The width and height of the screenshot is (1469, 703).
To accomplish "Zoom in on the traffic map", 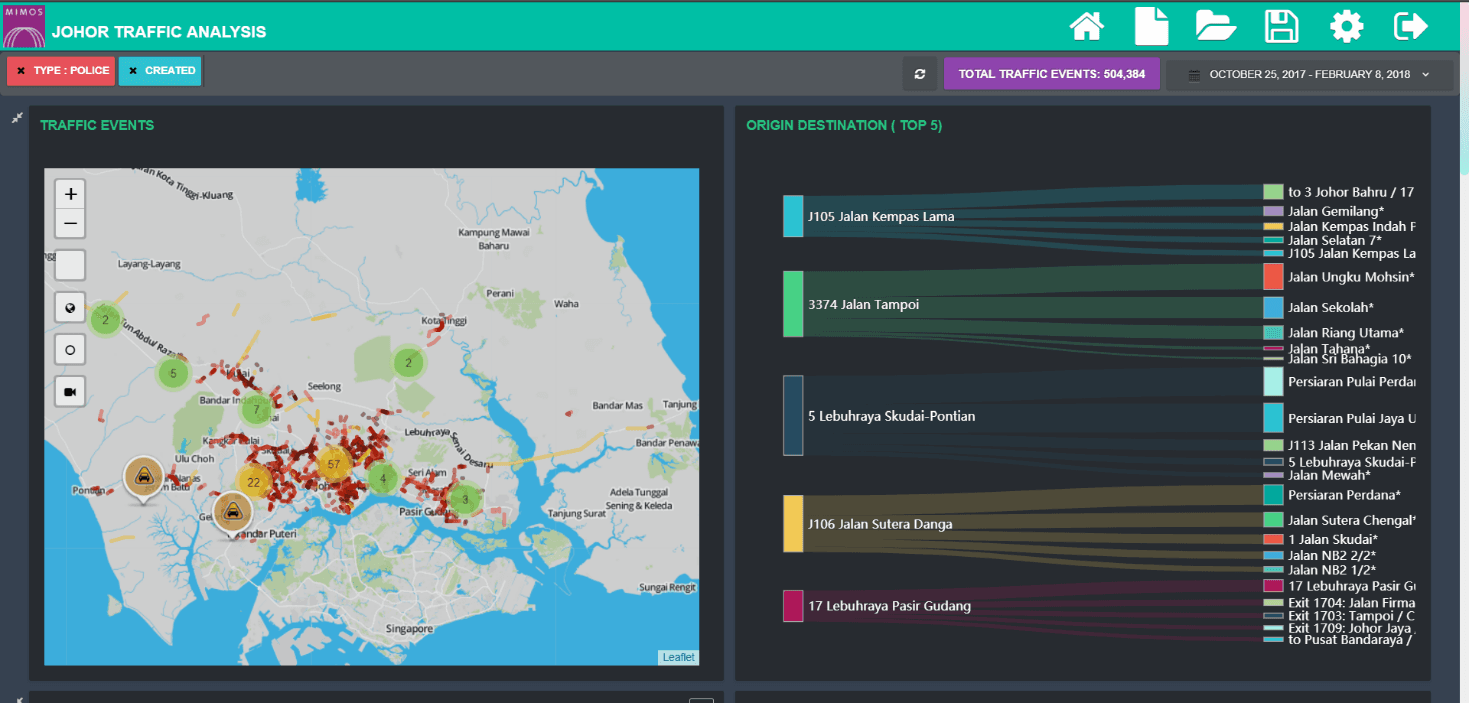I will point(70,194).
